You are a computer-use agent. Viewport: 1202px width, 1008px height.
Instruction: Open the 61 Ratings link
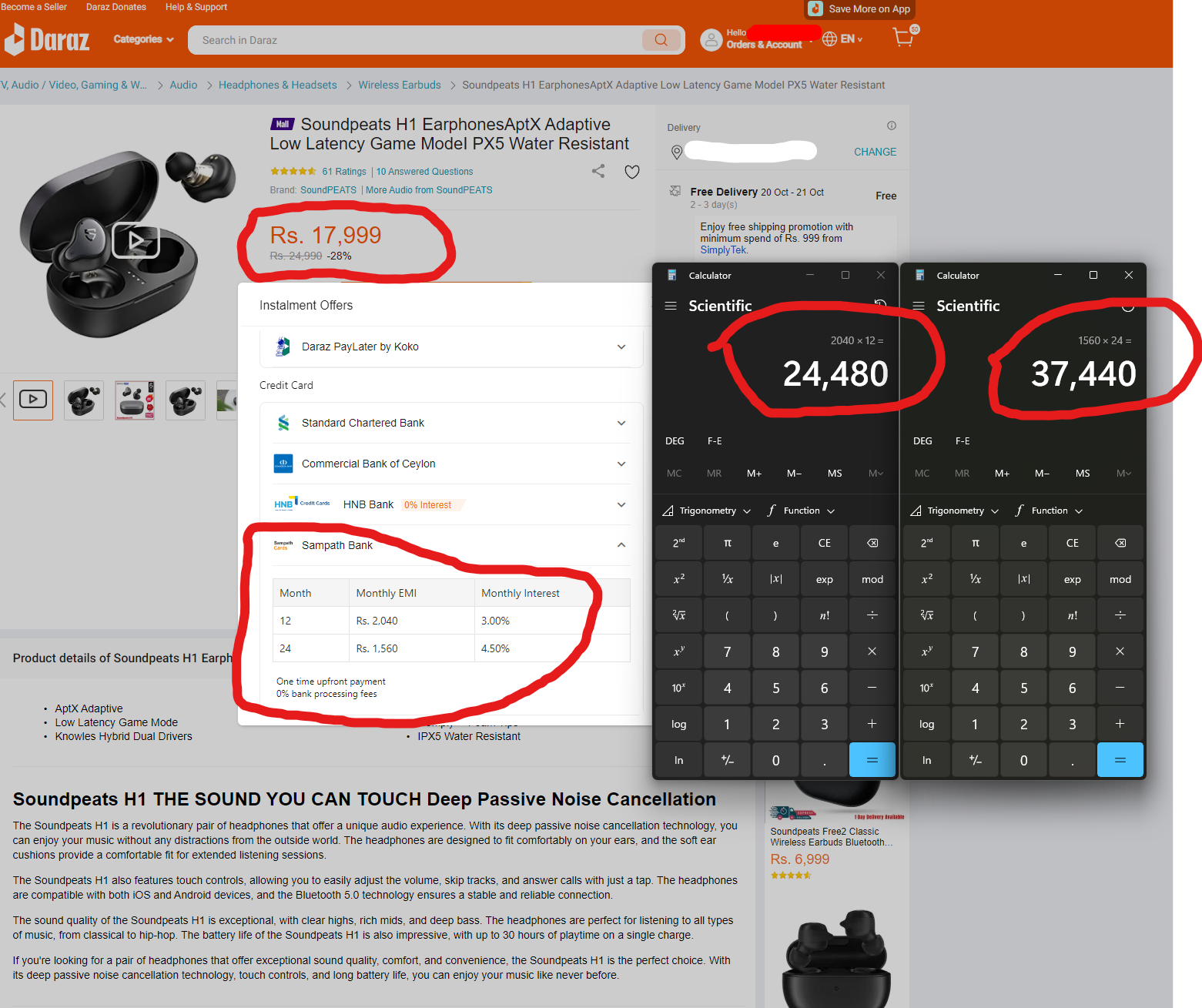[x=344, y=172]
